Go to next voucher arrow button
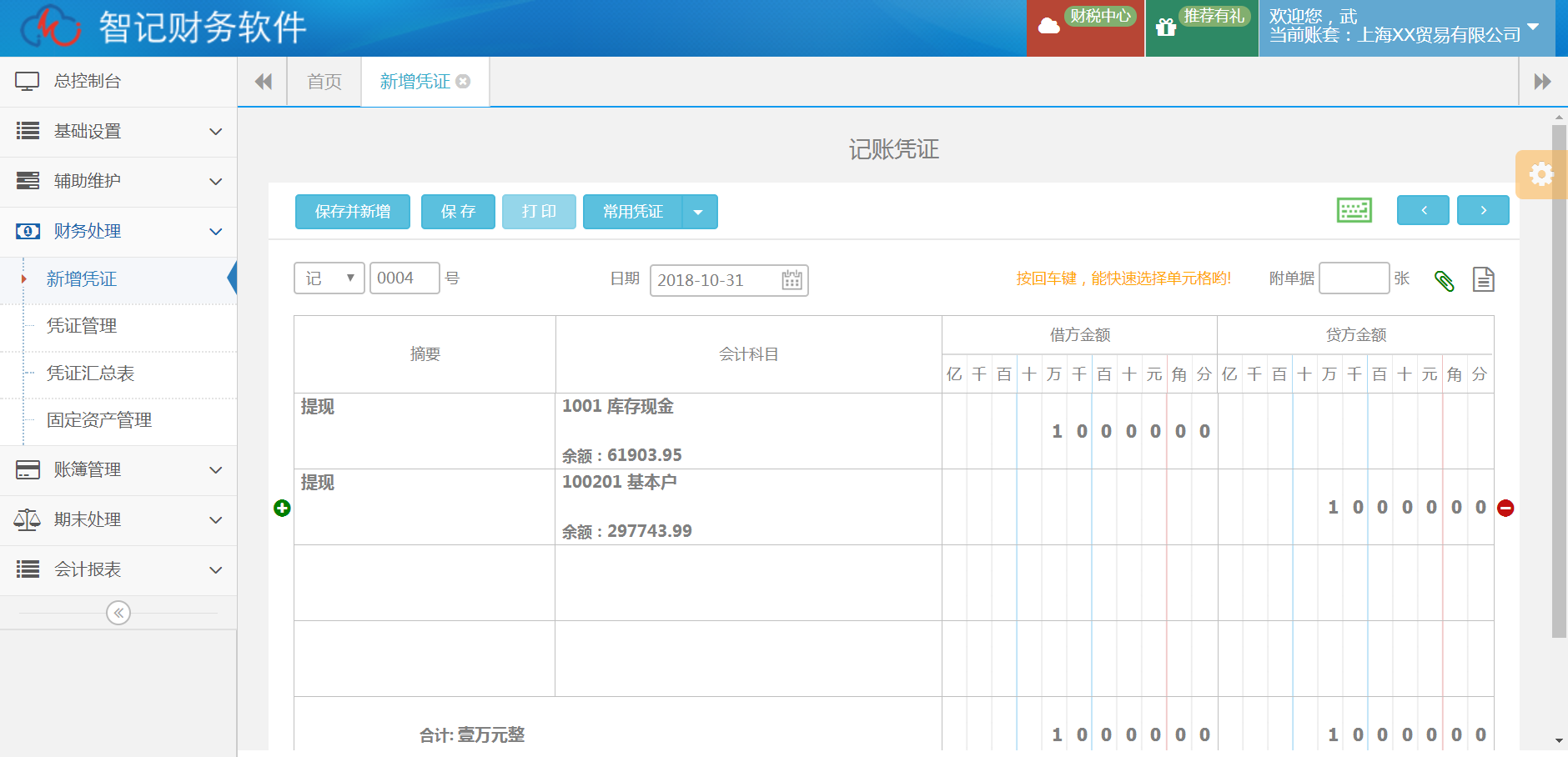This screenshot has height=757, width=1568. point(1482,210)
